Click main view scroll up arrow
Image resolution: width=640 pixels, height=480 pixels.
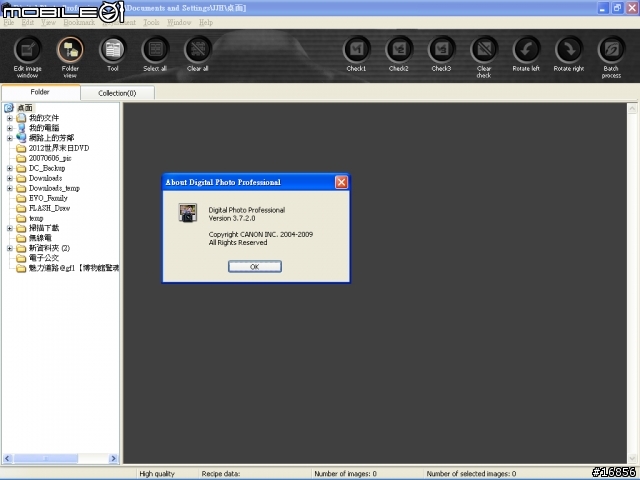[x=632, y=109]
